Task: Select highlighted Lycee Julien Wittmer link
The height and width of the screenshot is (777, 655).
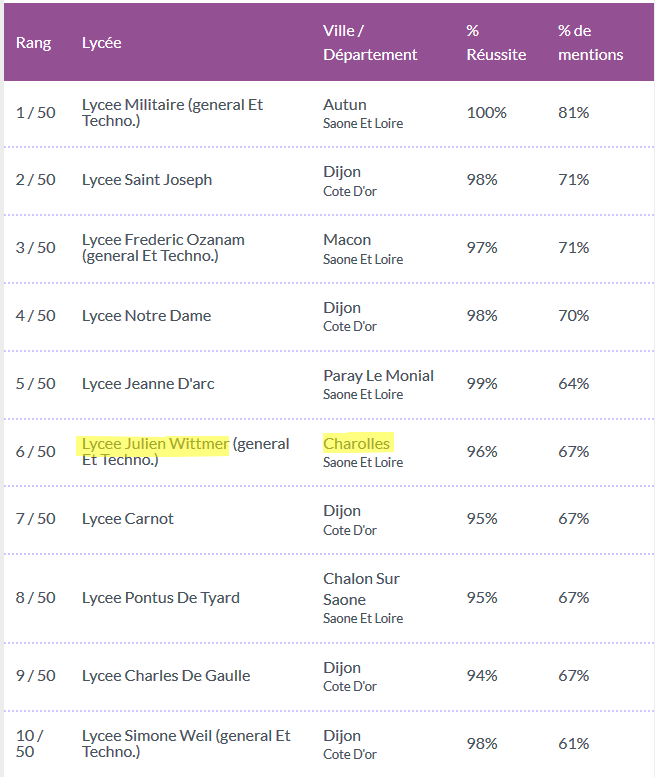Action: (155, 444)
